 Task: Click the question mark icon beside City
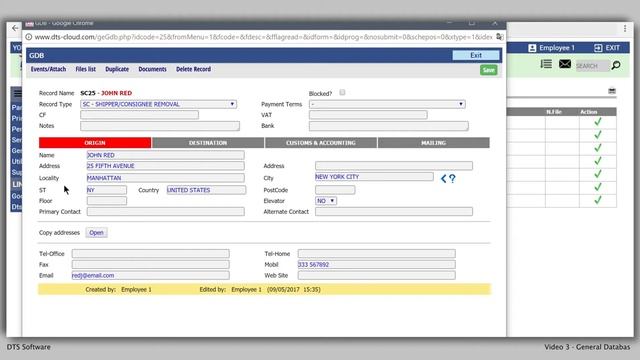coord(452,178)
